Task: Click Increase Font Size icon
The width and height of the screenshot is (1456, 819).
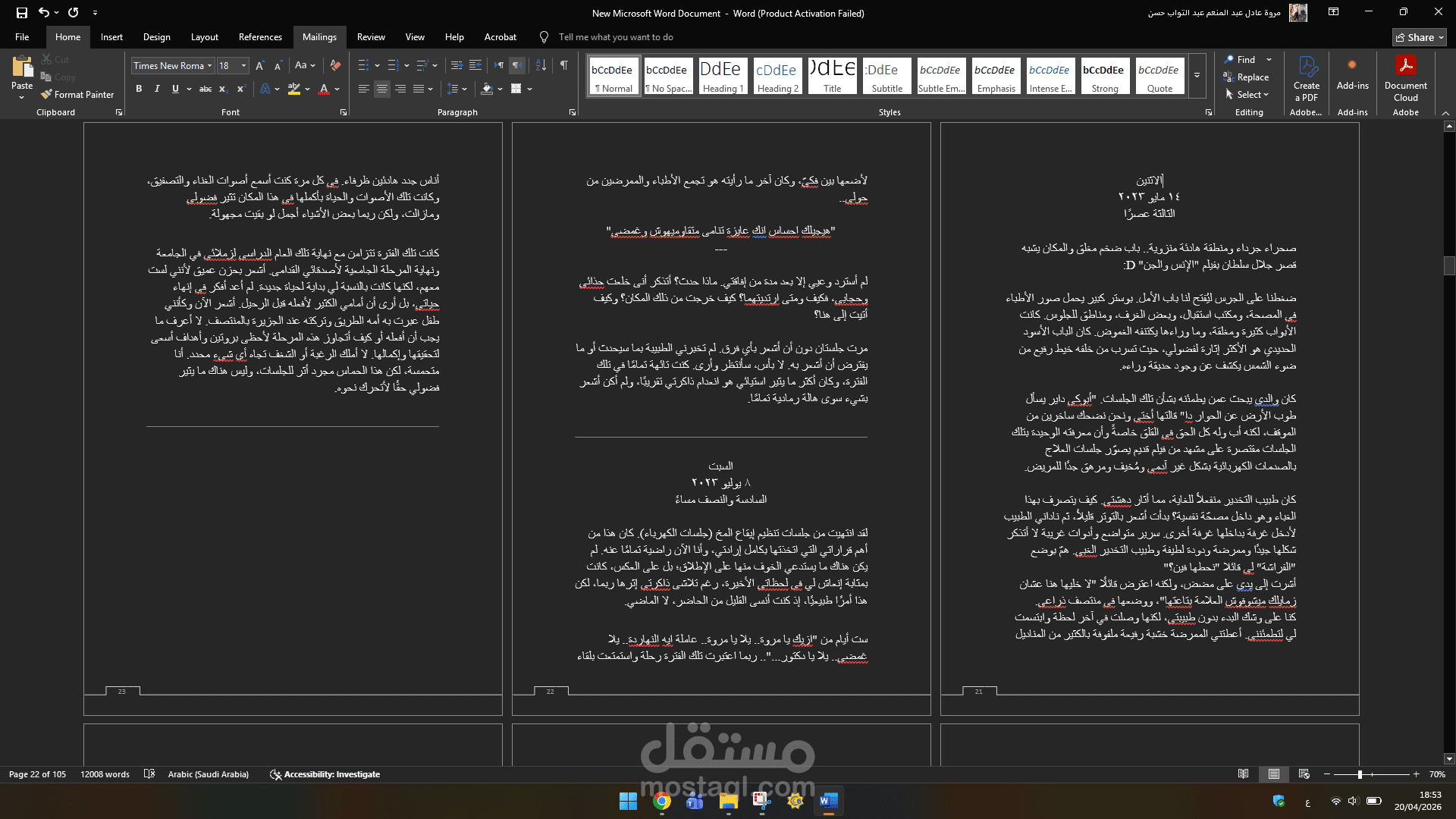Action: 260,66
